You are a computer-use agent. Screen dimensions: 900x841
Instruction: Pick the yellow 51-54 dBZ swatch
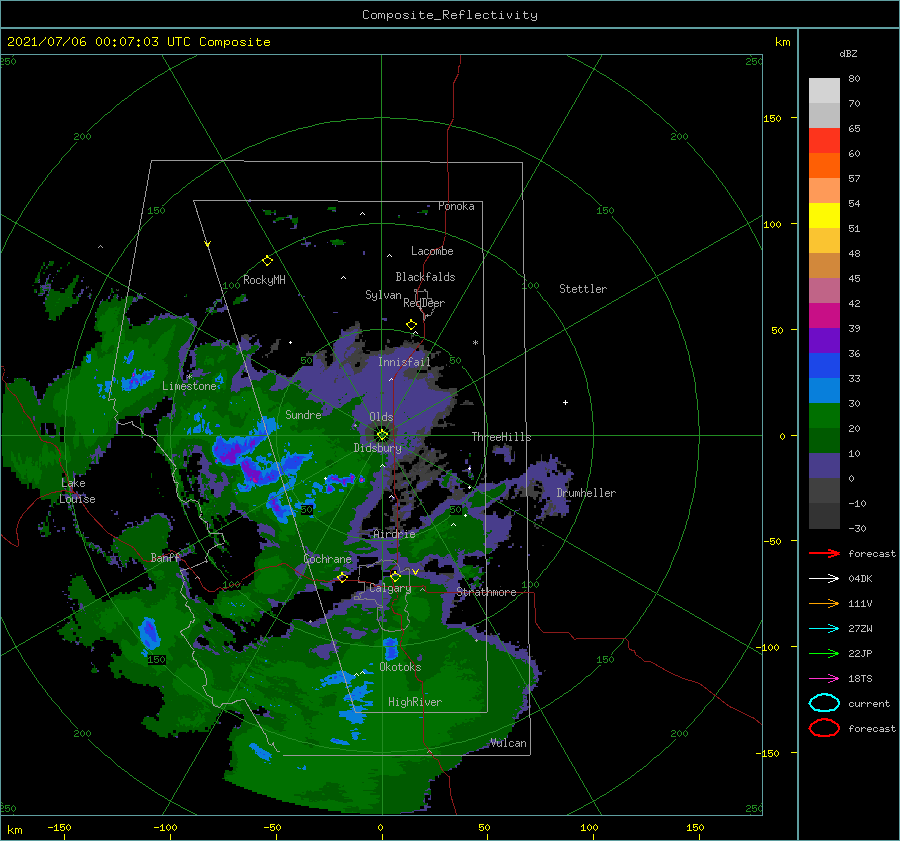pos(824,215)
